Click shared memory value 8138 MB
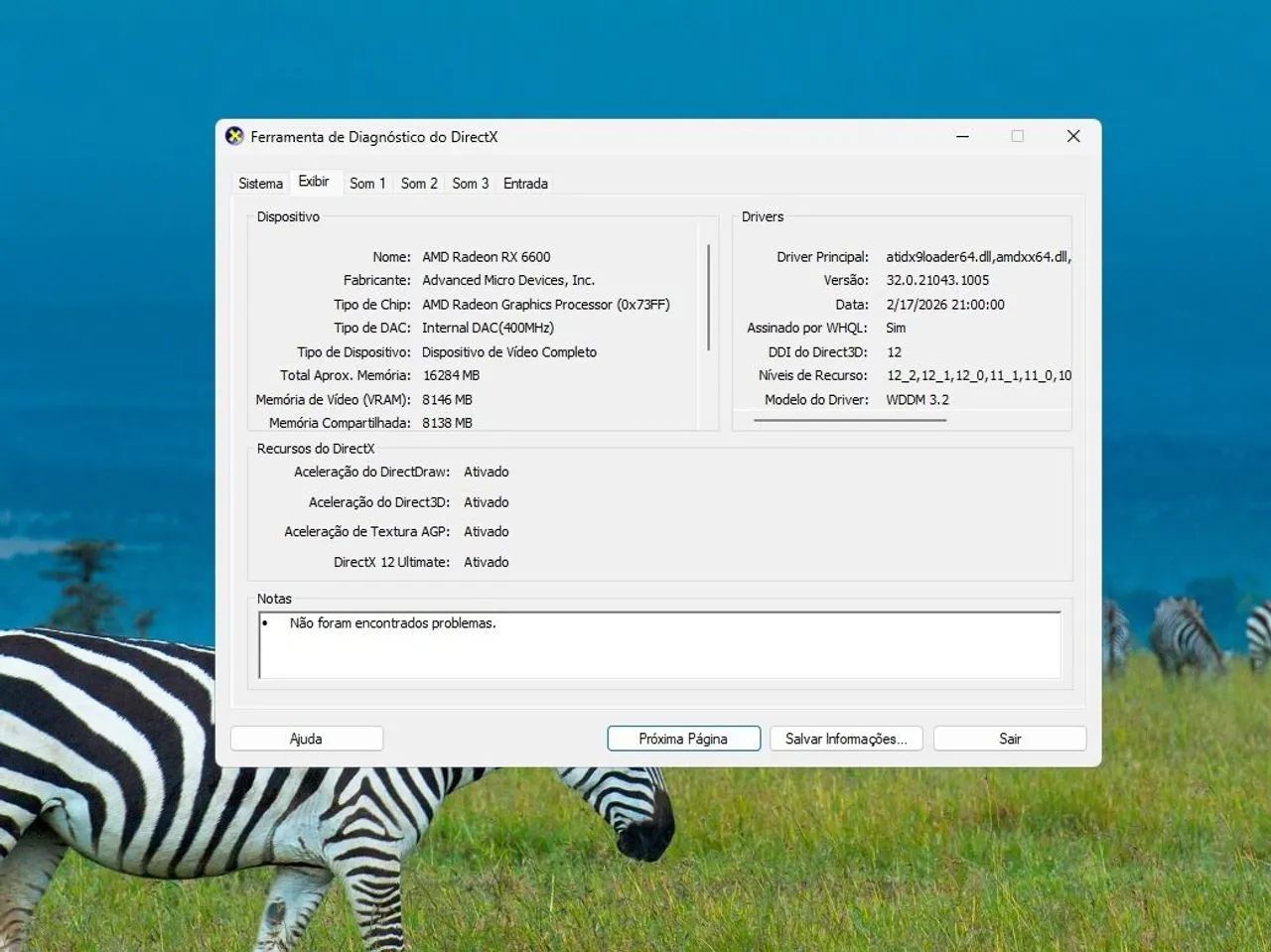1271x952 pixels. click(x=447, y=423)
